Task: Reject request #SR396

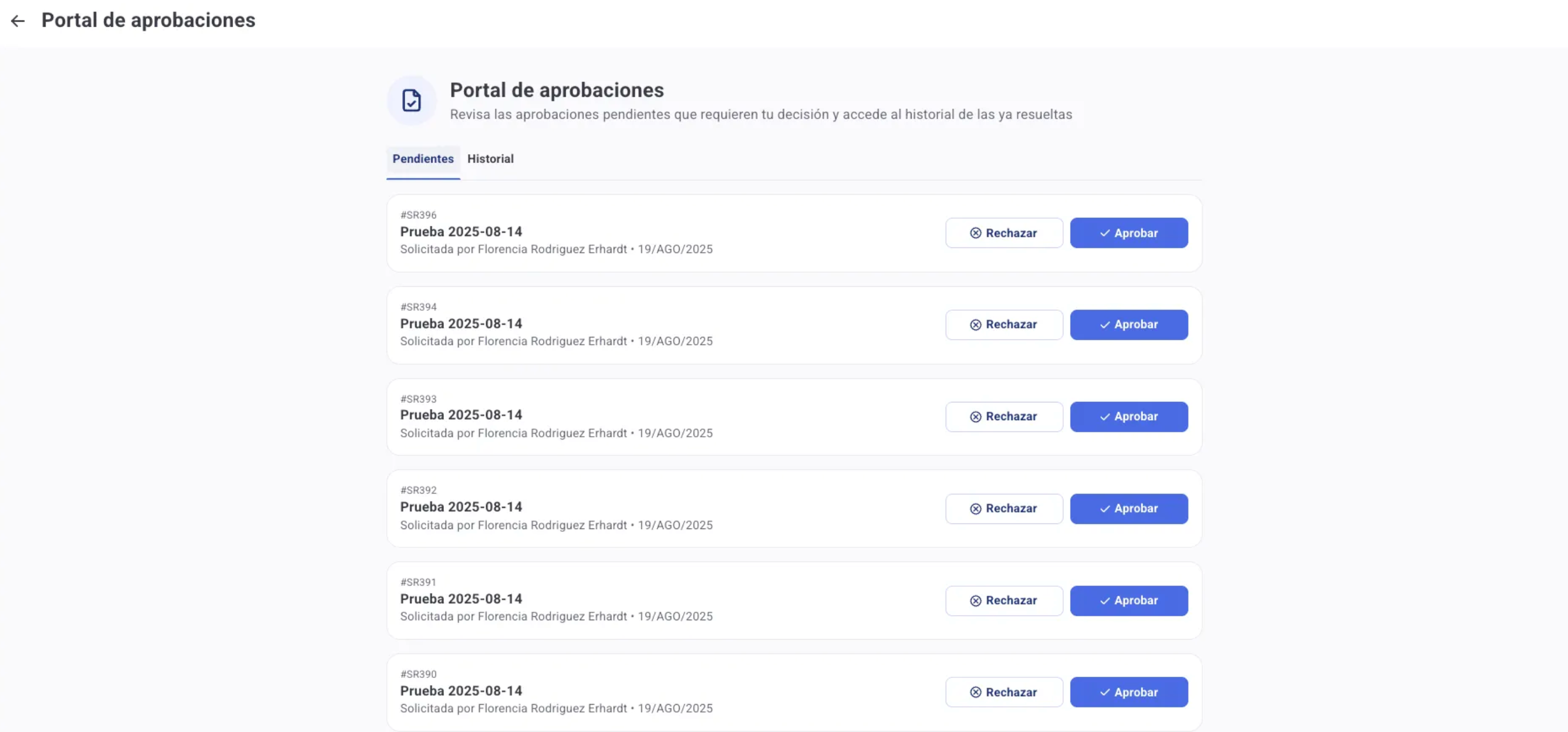Action: [1004, 233]
